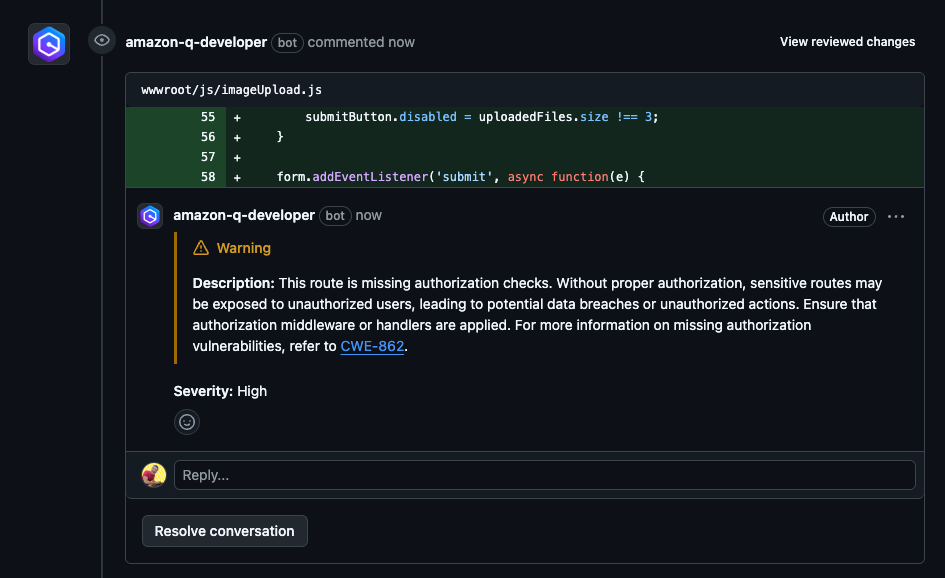Screen dimensions: 945x578
Task: Open amazon-q-developer profile from review header
Action: click(196, 42)
